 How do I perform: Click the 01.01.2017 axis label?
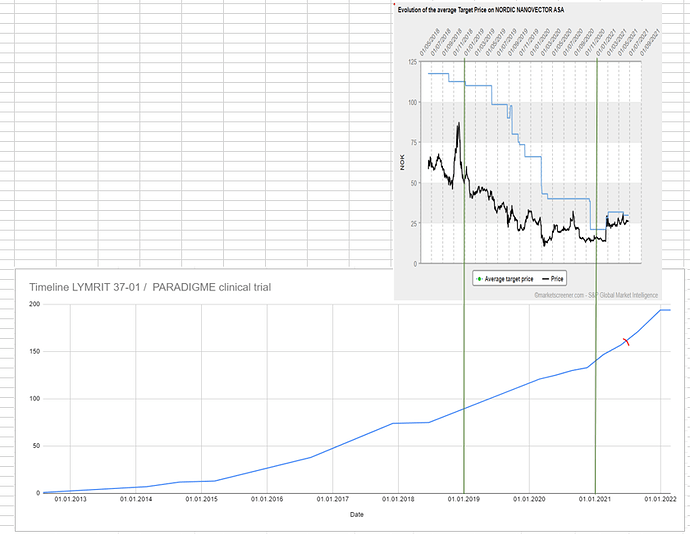click(333, 499)
